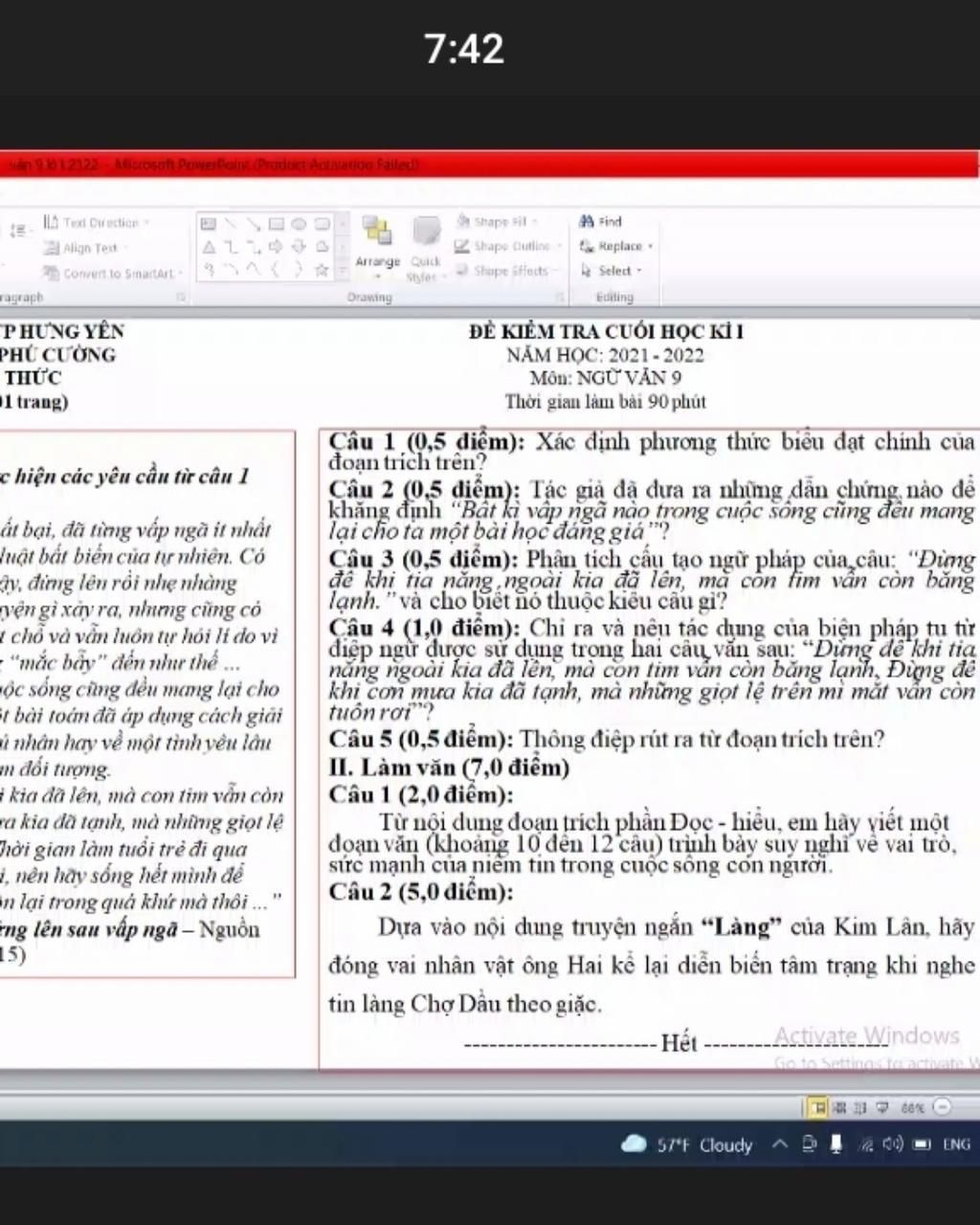Click the text 'Thời gian làm bài 90 phút'
This screenshot has height=1225, width=980.
point(606,402)
